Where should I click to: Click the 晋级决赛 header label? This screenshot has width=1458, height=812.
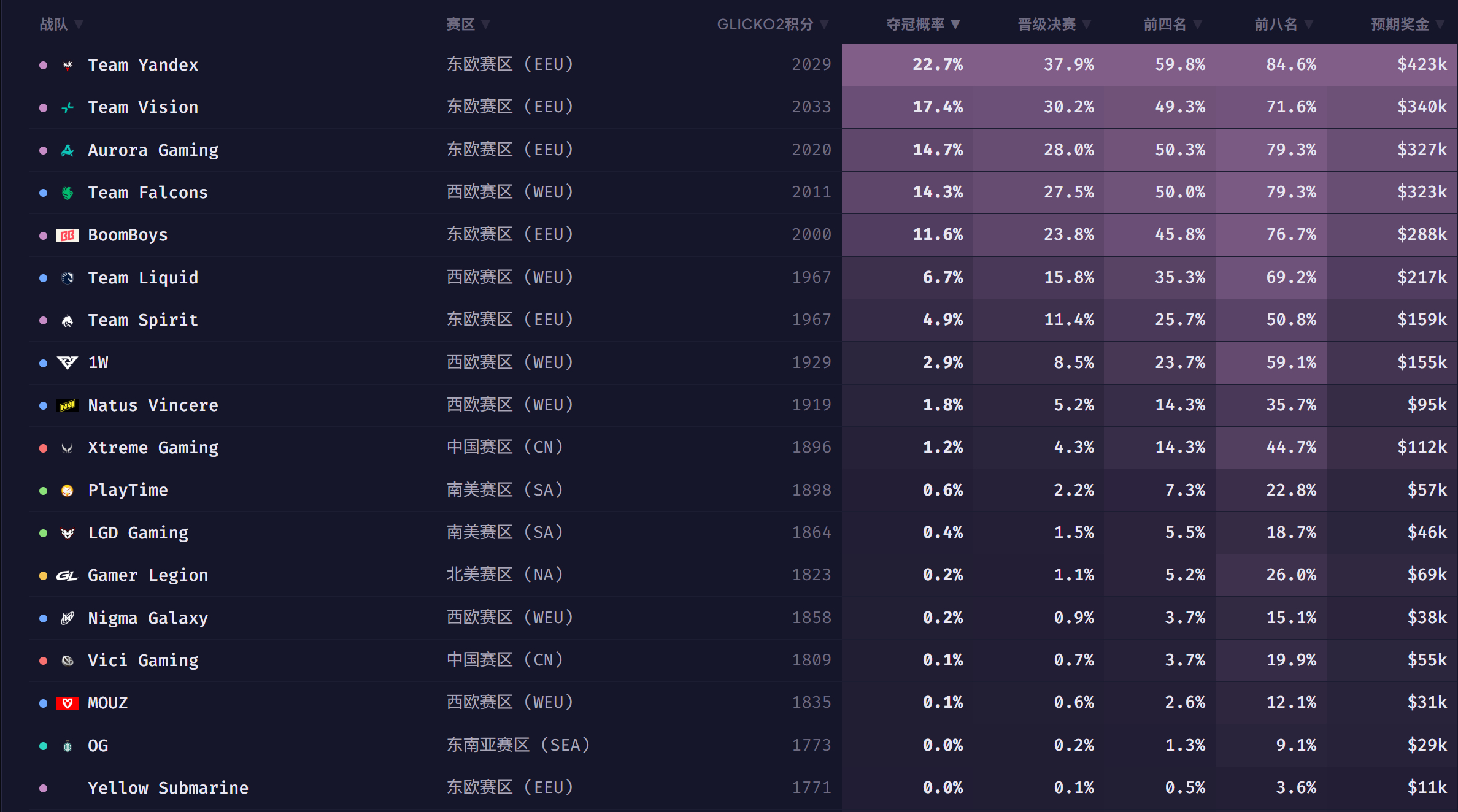click(1047, 25)
